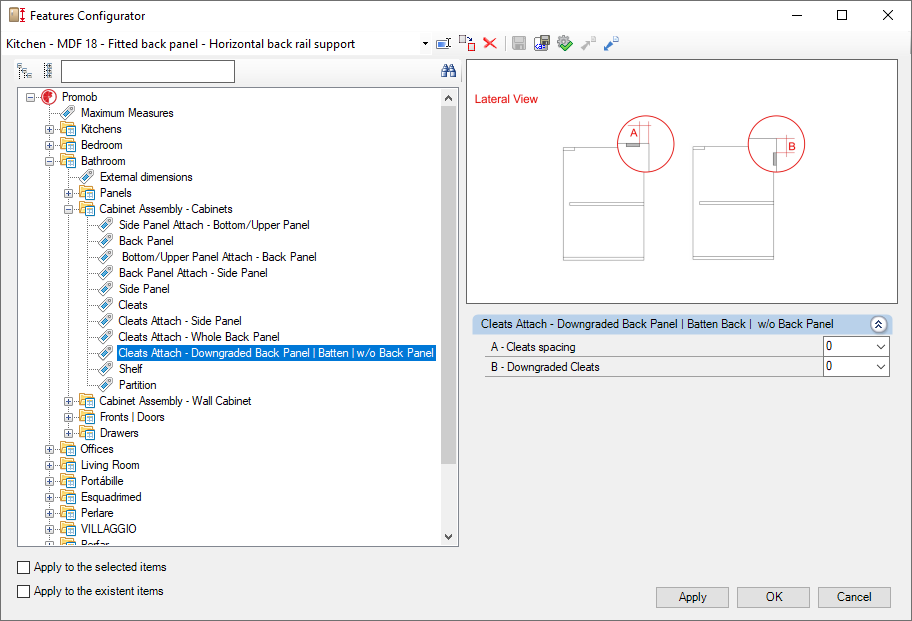Select Cleats Attach - Downgraded Back Panel item
Viewport: 912px width, 621px height.
click(x=276, y=353)
